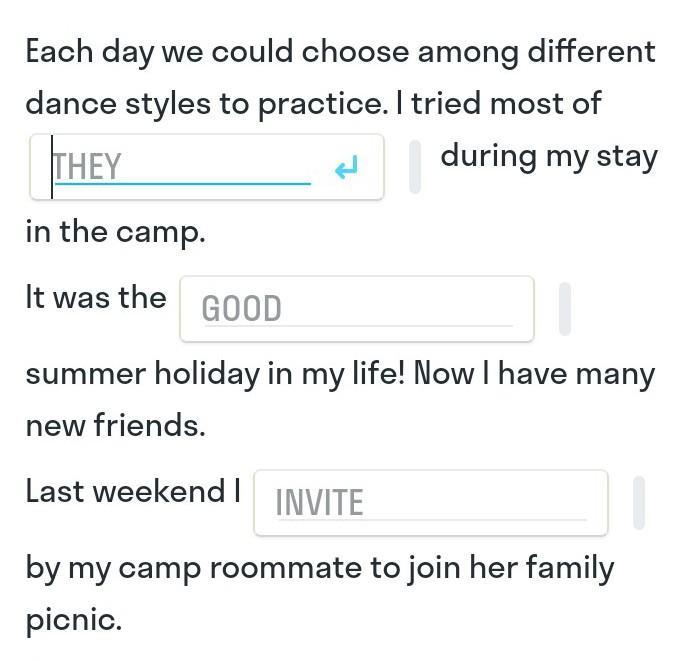Select the GOOD answer input field

point(357,309)
